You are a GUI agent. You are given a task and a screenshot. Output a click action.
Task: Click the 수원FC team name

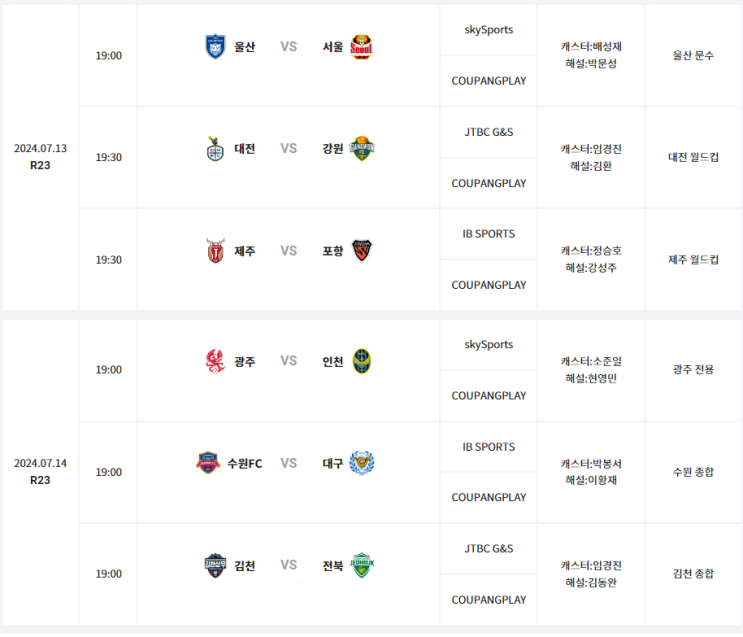(x=245, y=463)
